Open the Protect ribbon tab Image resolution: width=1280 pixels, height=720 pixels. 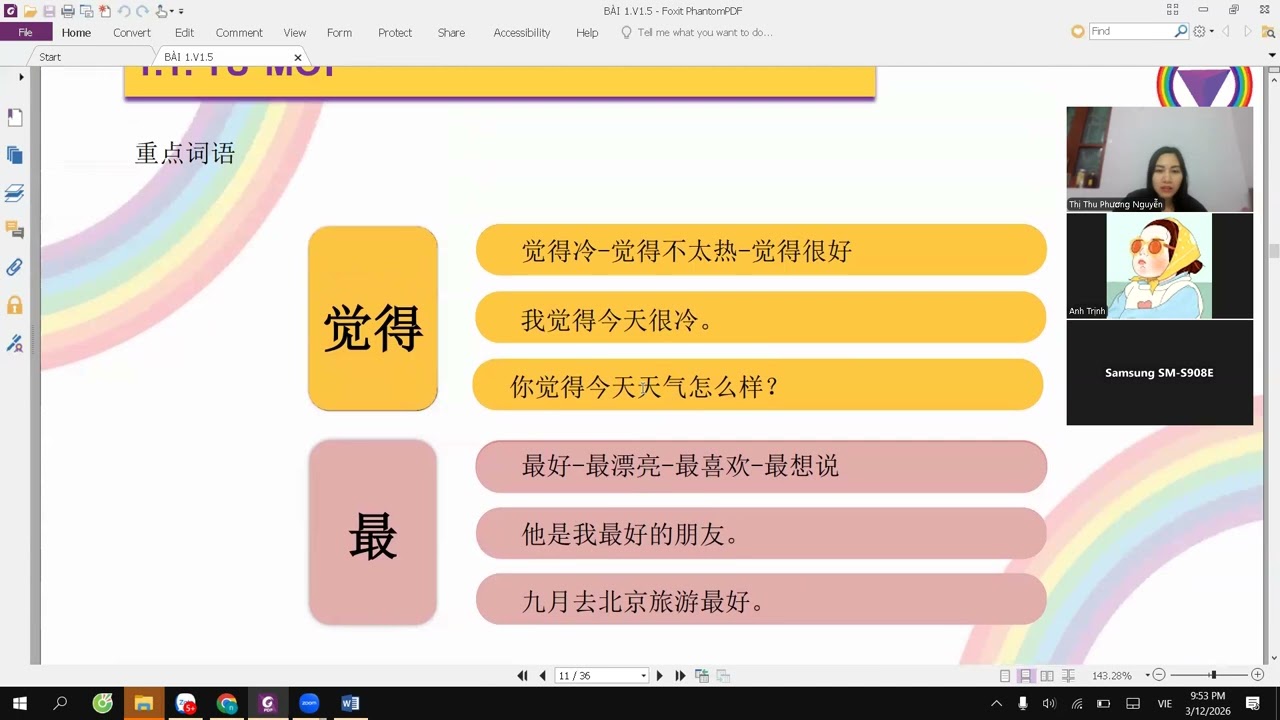pos(395,32)
